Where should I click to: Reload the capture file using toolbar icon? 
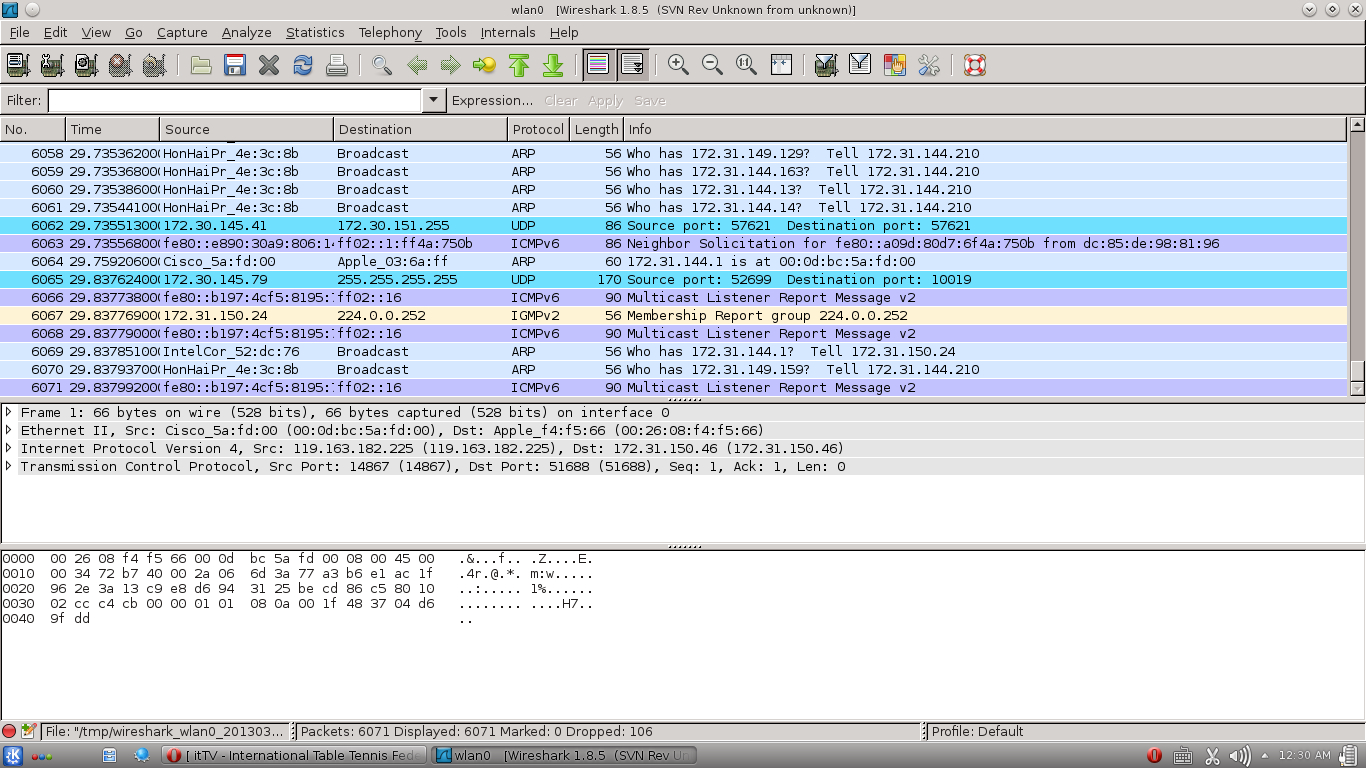[302, 65]
